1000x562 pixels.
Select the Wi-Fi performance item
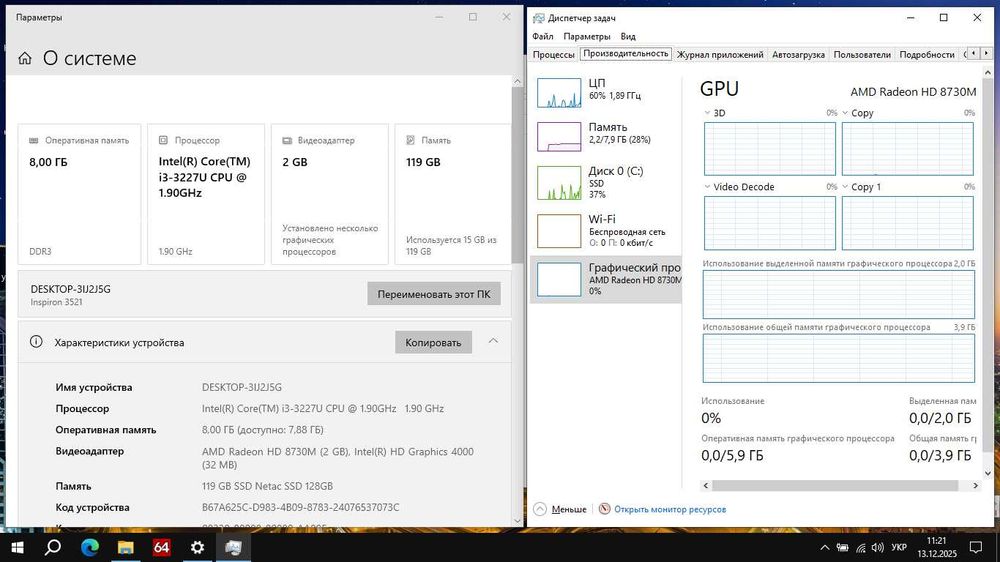[605, 230]
